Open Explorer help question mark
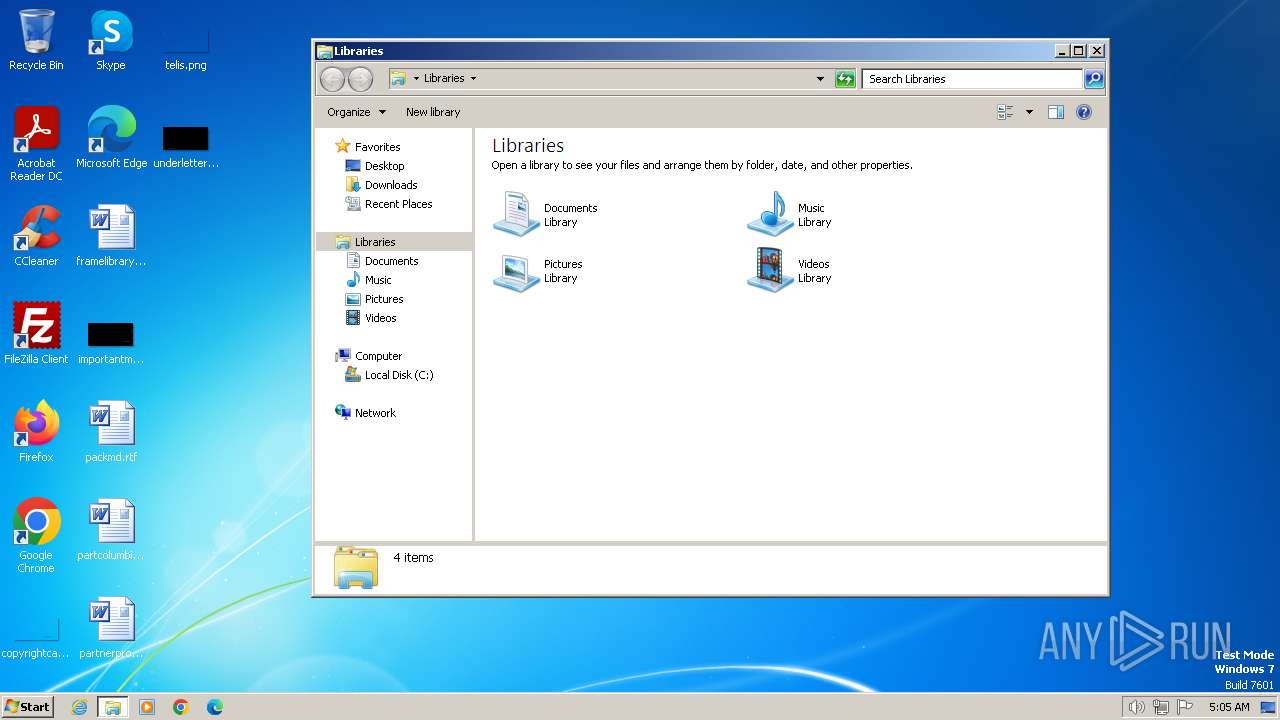 coord(1084,112)
